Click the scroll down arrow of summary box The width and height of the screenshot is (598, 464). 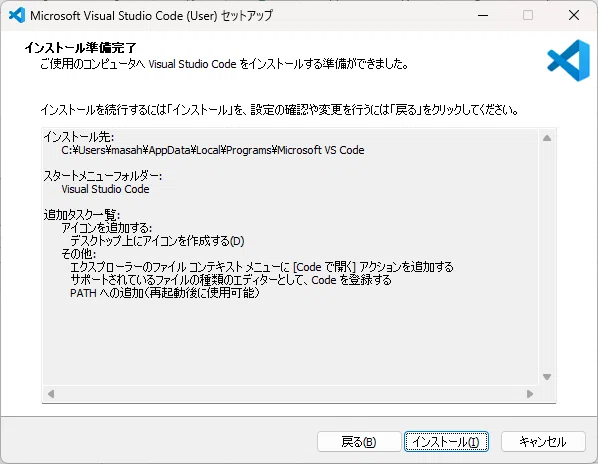coord(547,377)
